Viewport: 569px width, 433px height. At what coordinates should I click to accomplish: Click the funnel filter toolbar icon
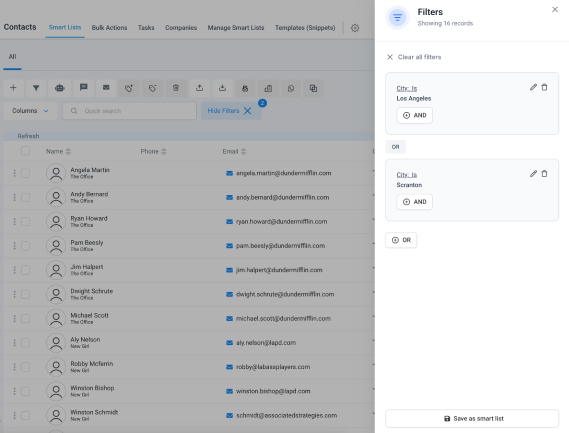point(36,88)
